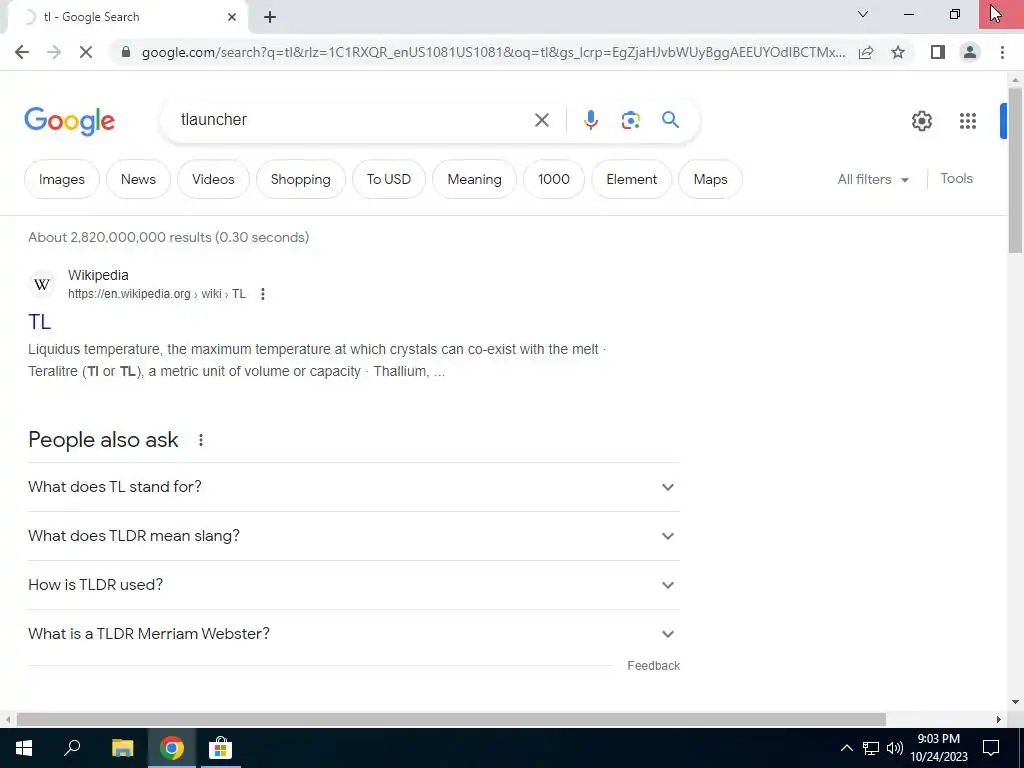Click the scroll-right arrow

click(x=999, y=720)
